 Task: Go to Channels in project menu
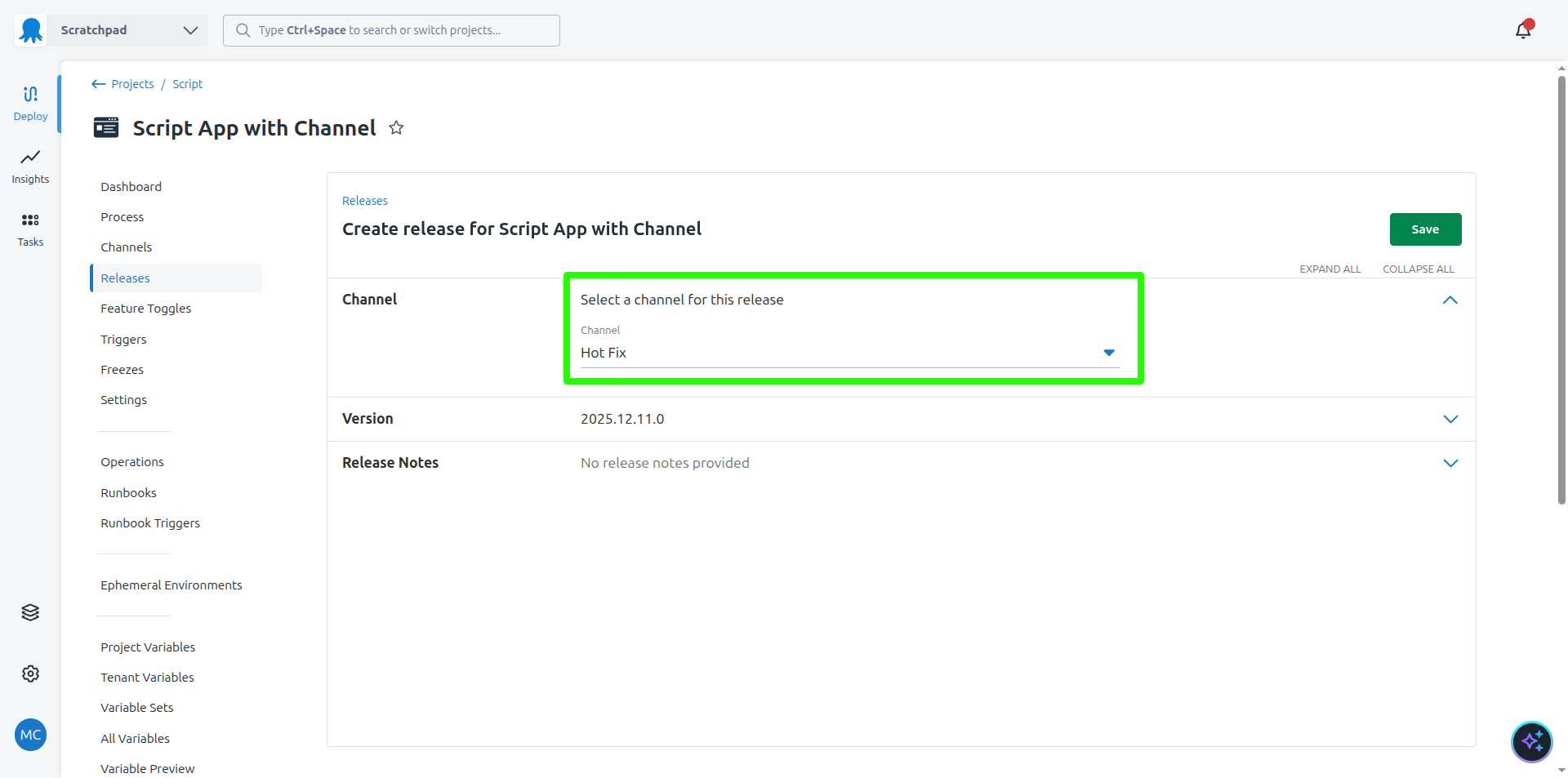click(x=126, y=247)
